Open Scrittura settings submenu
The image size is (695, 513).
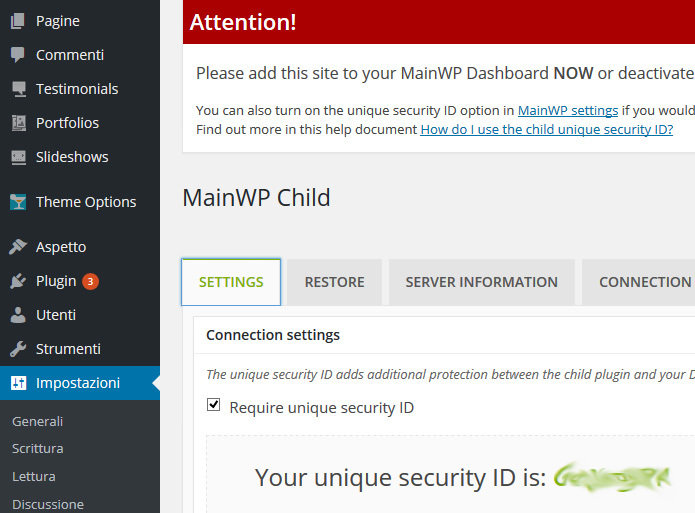click(38, 448)
